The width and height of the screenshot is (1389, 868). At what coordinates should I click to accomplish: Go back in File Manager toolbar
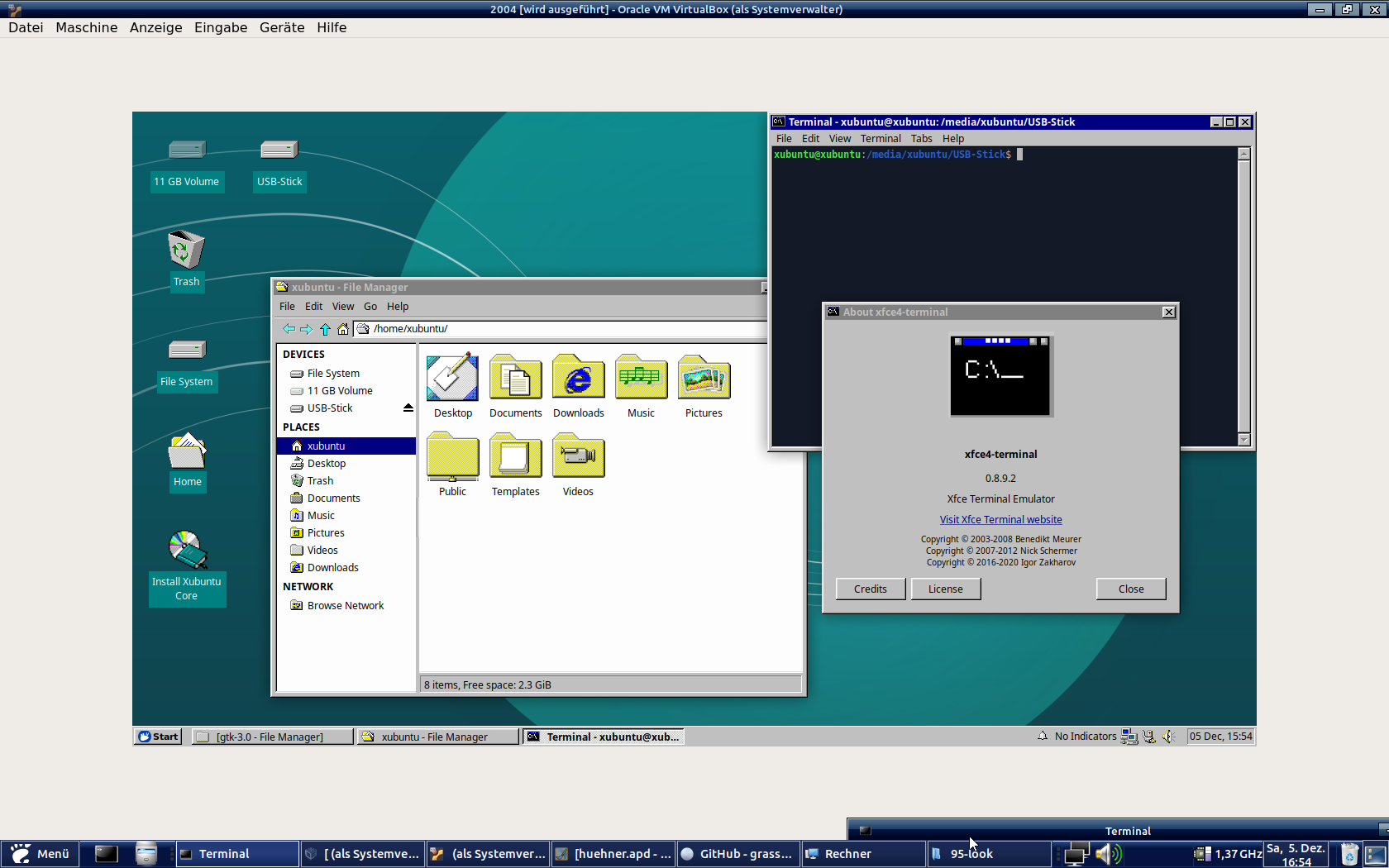click(289, 329)
